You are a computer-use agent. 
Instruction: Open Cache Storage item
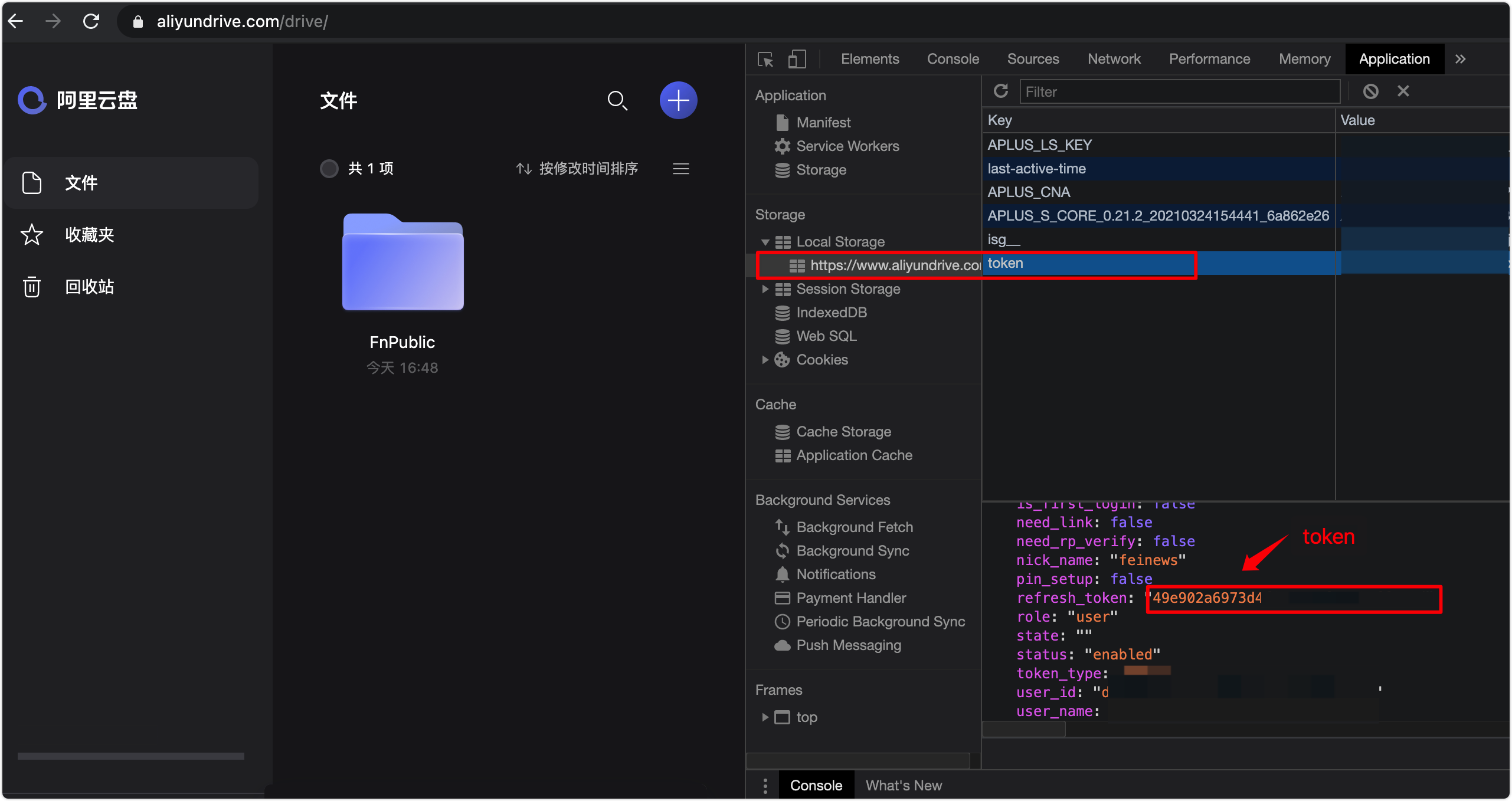843,431
